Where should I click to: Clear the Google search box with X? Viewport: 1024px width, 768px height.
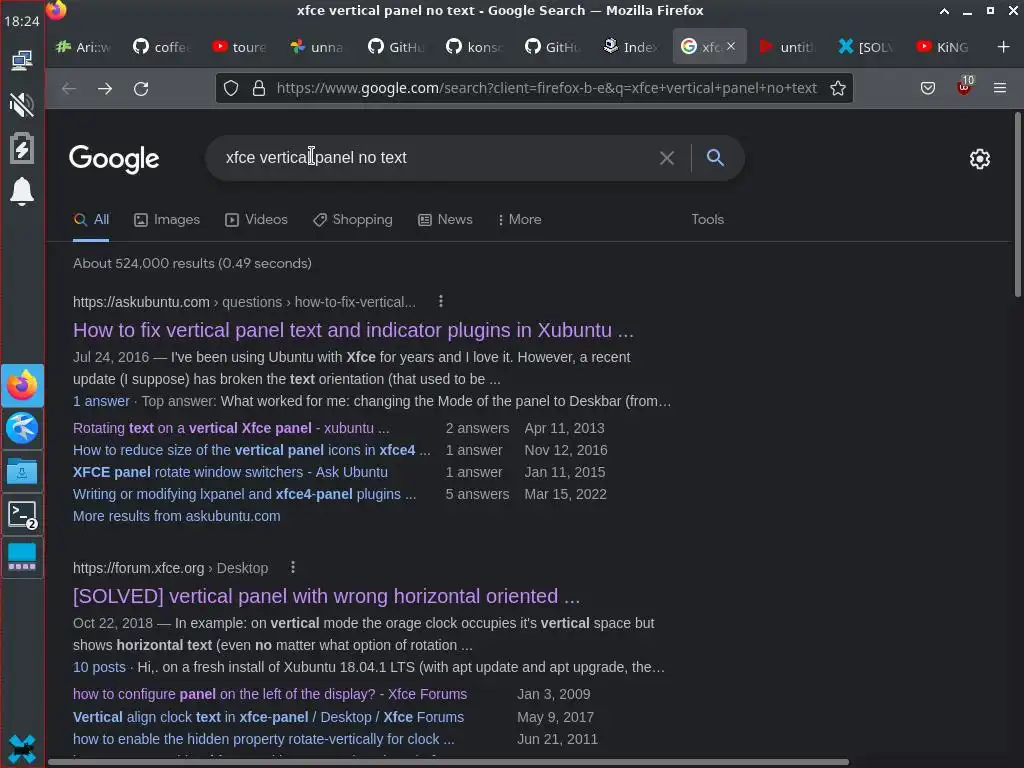tap(667, 158)
